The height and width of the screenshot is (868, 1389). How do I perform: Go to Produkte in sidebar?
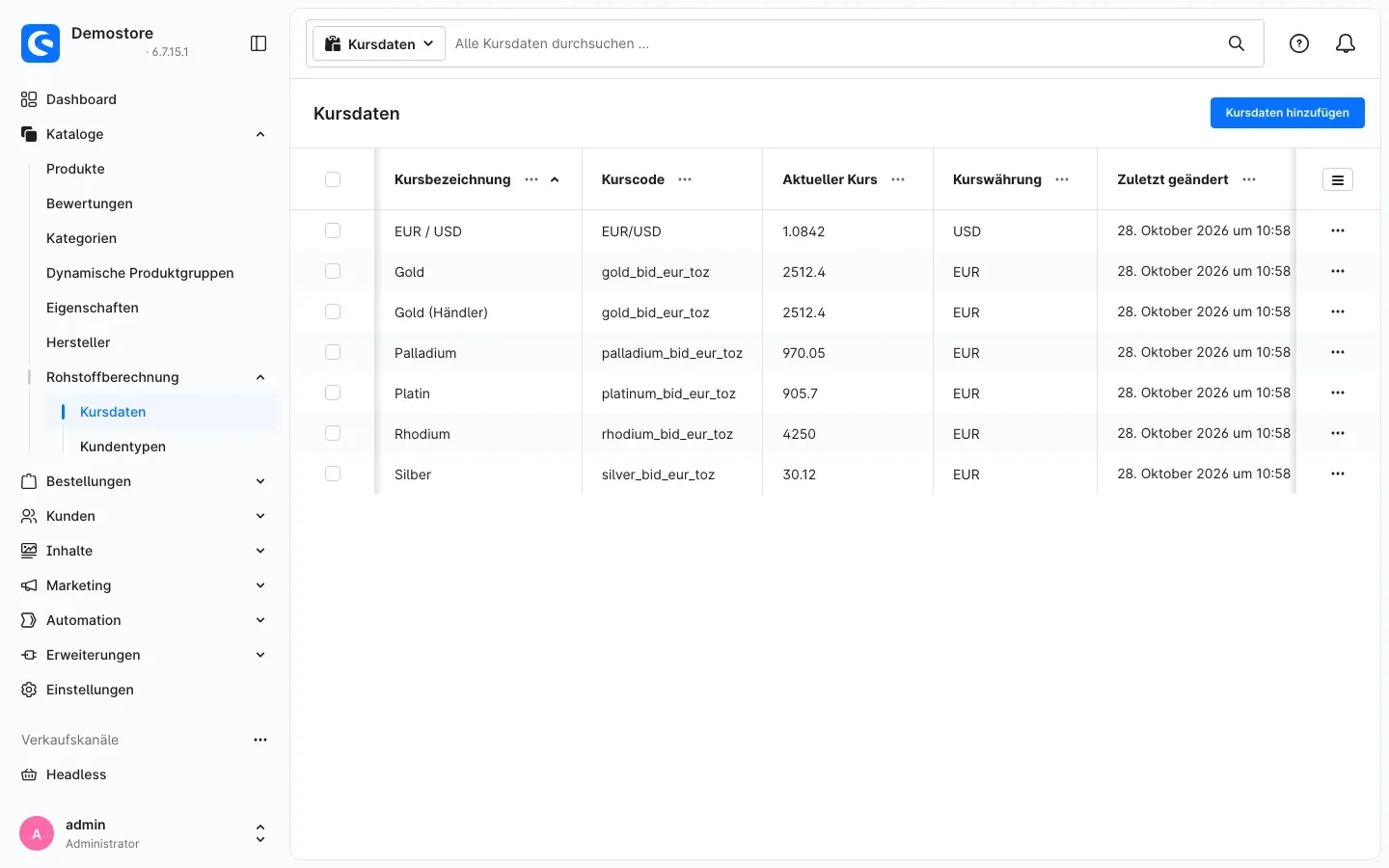tap(75, 169)
